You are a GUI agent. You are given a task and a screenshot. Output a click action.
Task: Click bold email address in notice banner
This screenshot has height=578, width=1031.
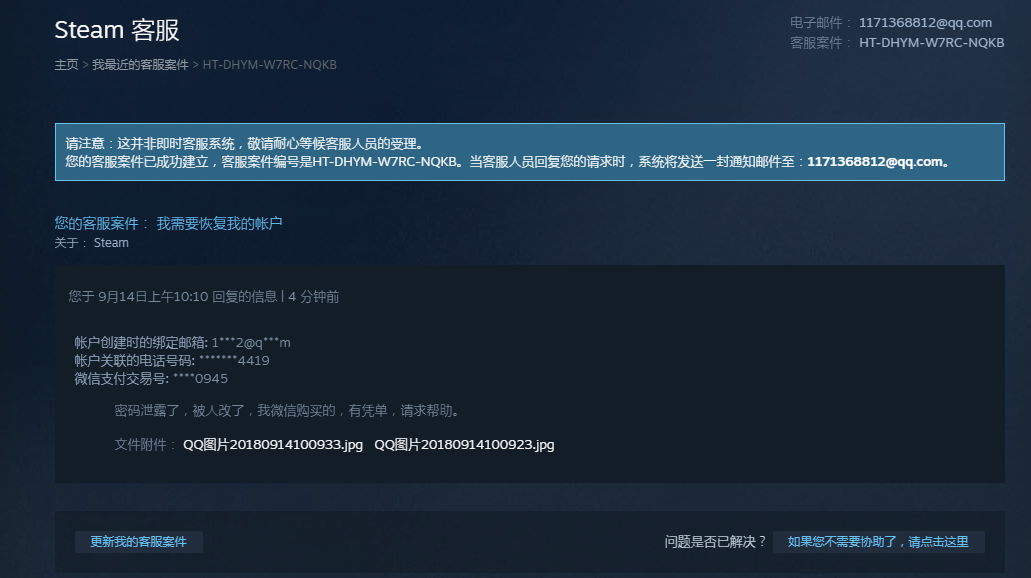(x=875, y=162)
